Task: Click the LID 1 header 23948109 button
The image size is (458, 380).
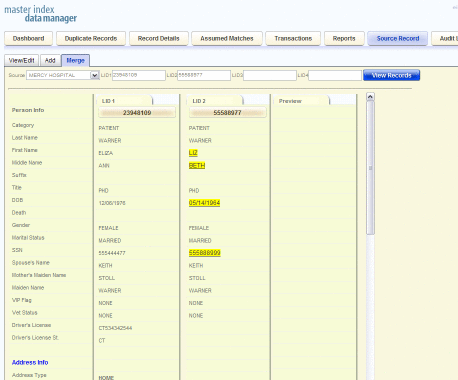Action: coord(137,113)
